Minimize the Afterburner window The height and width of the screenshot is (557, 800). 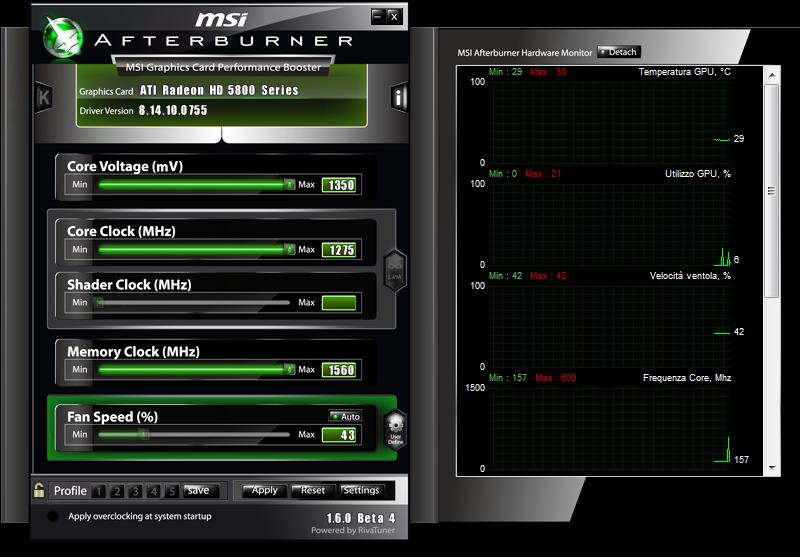coord(378,16)
